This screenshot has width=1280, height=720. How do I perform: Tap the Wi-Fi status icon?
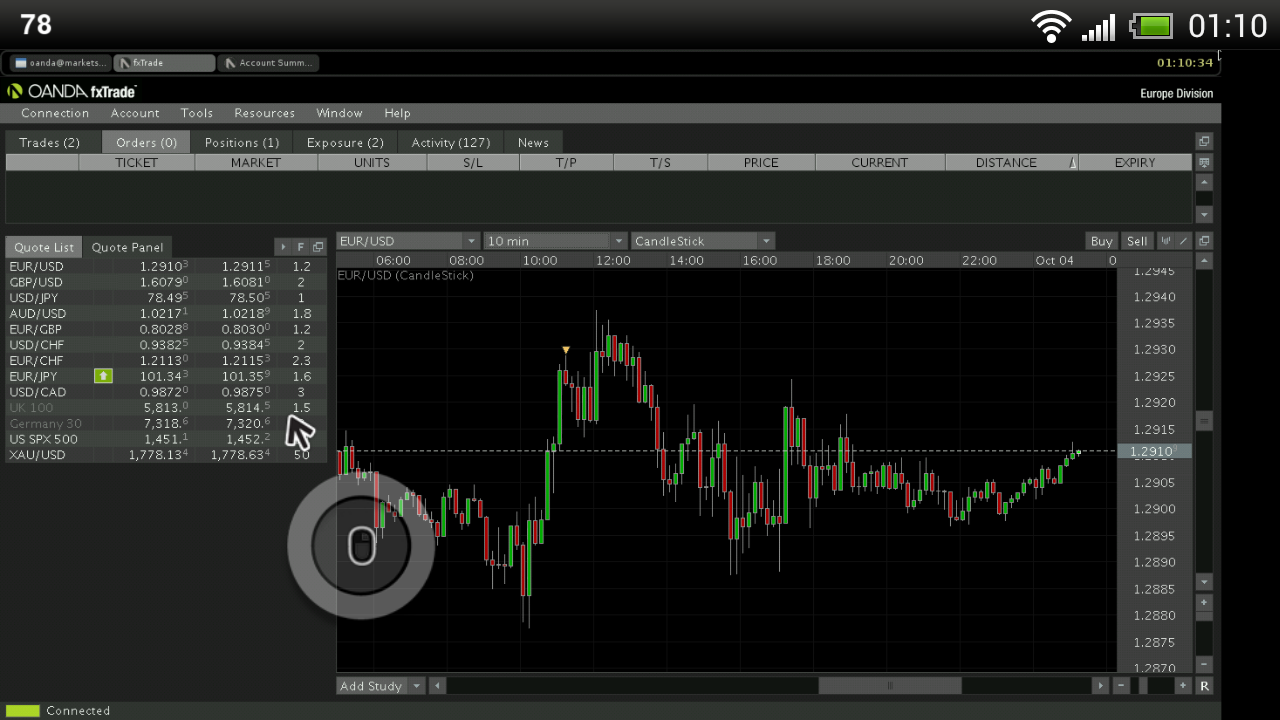(x=1052, y=26)
